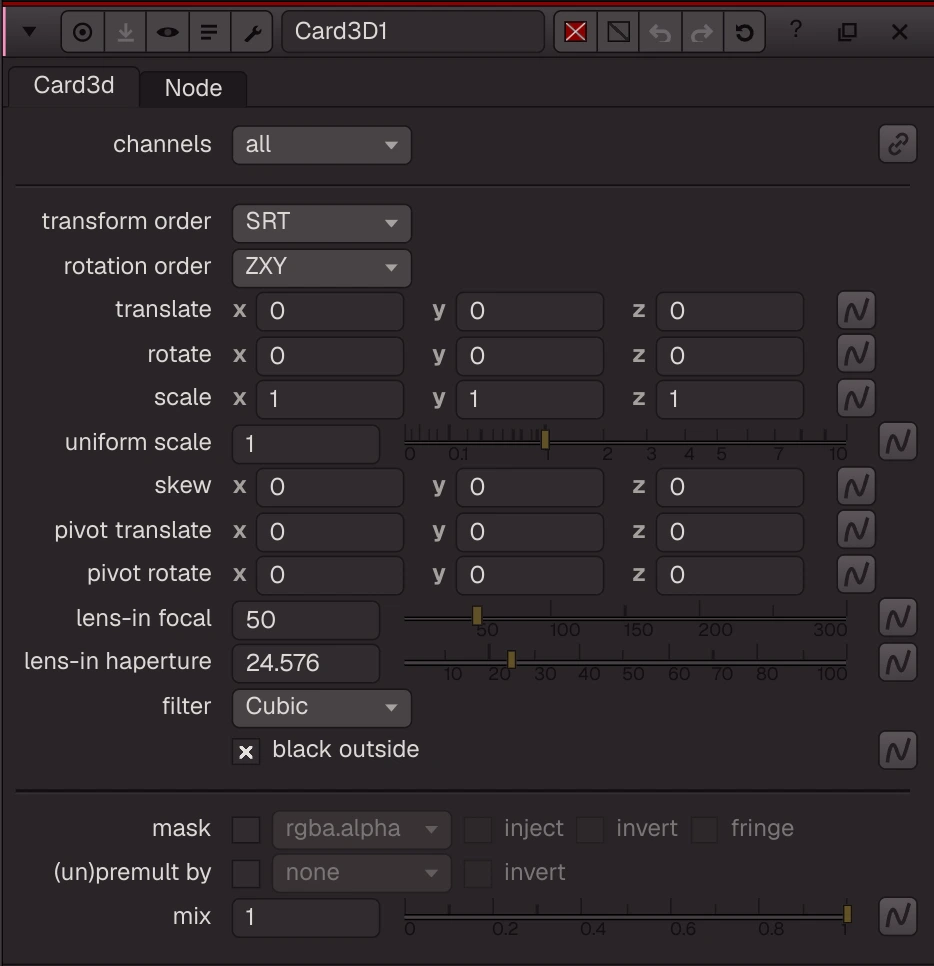This screenshot has width=934, height=966.
Task: Uncheck the black outside checkbox
Action: (246, 752)
